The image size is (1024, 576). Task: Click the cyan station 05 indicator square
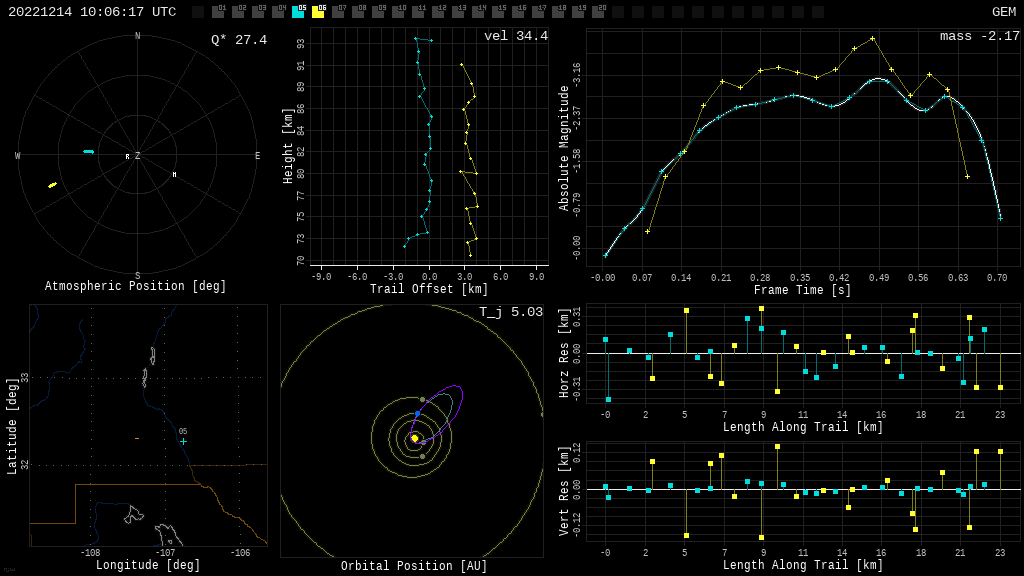click(x=298, y=12)
